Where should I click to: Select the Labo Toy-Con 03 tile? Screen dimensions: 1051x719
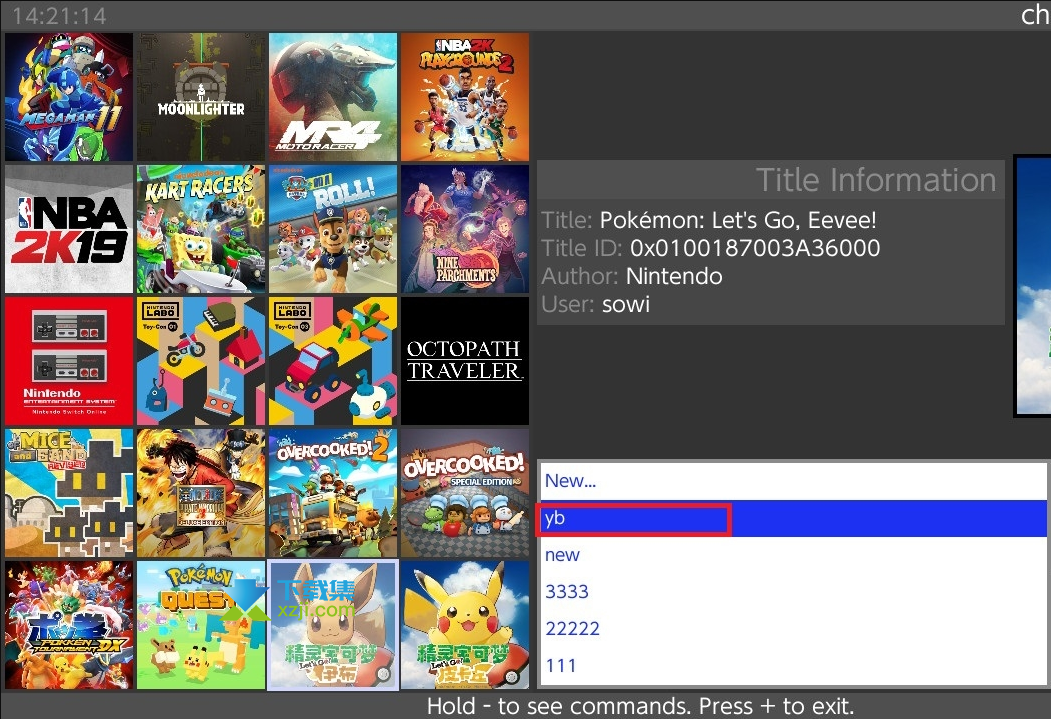(x=332, y=361)
